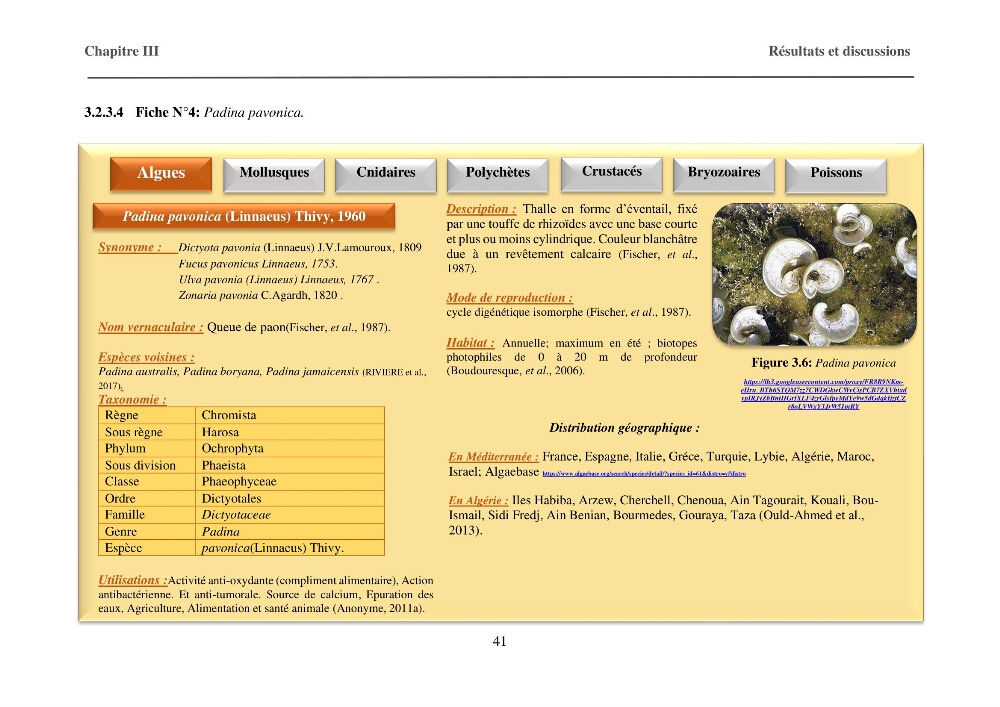The width and height of the screenshot is (1000, 707).
Task: Select the Algues category tab
Action: [161, 173]
